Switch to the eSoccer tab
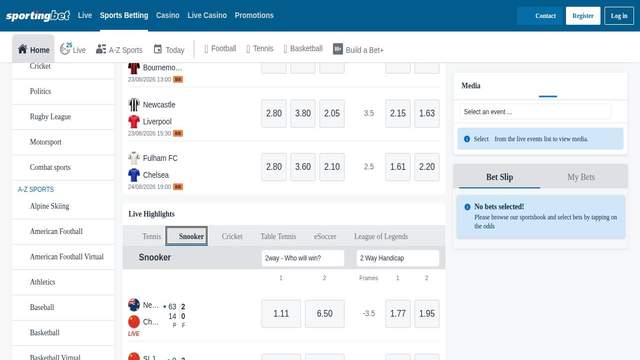This screenshot has height=360, width=640. coord(325,236)
